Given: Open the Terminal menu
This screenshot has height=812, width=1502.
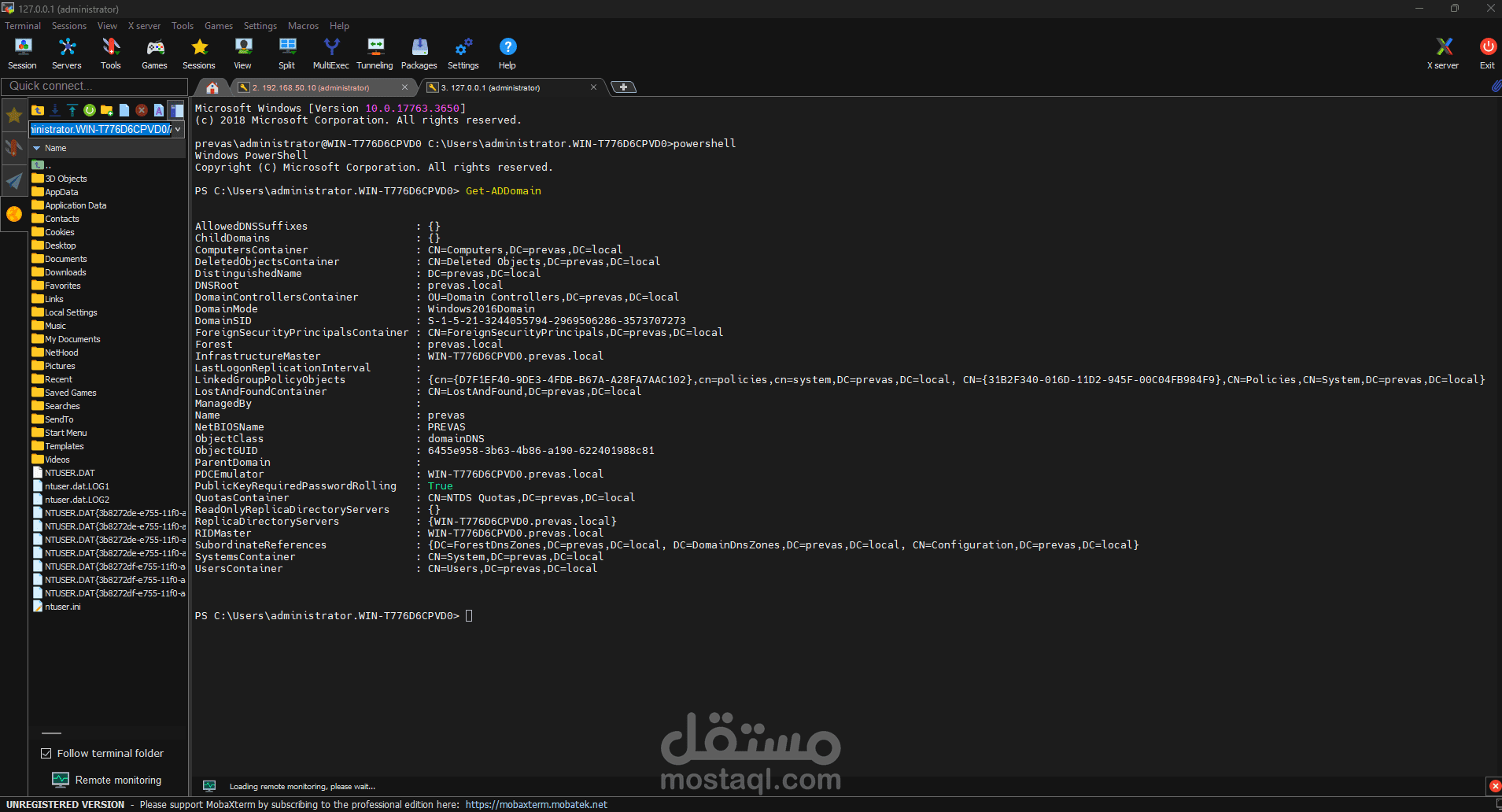Looking at the screenshot, I should point(23,26).
